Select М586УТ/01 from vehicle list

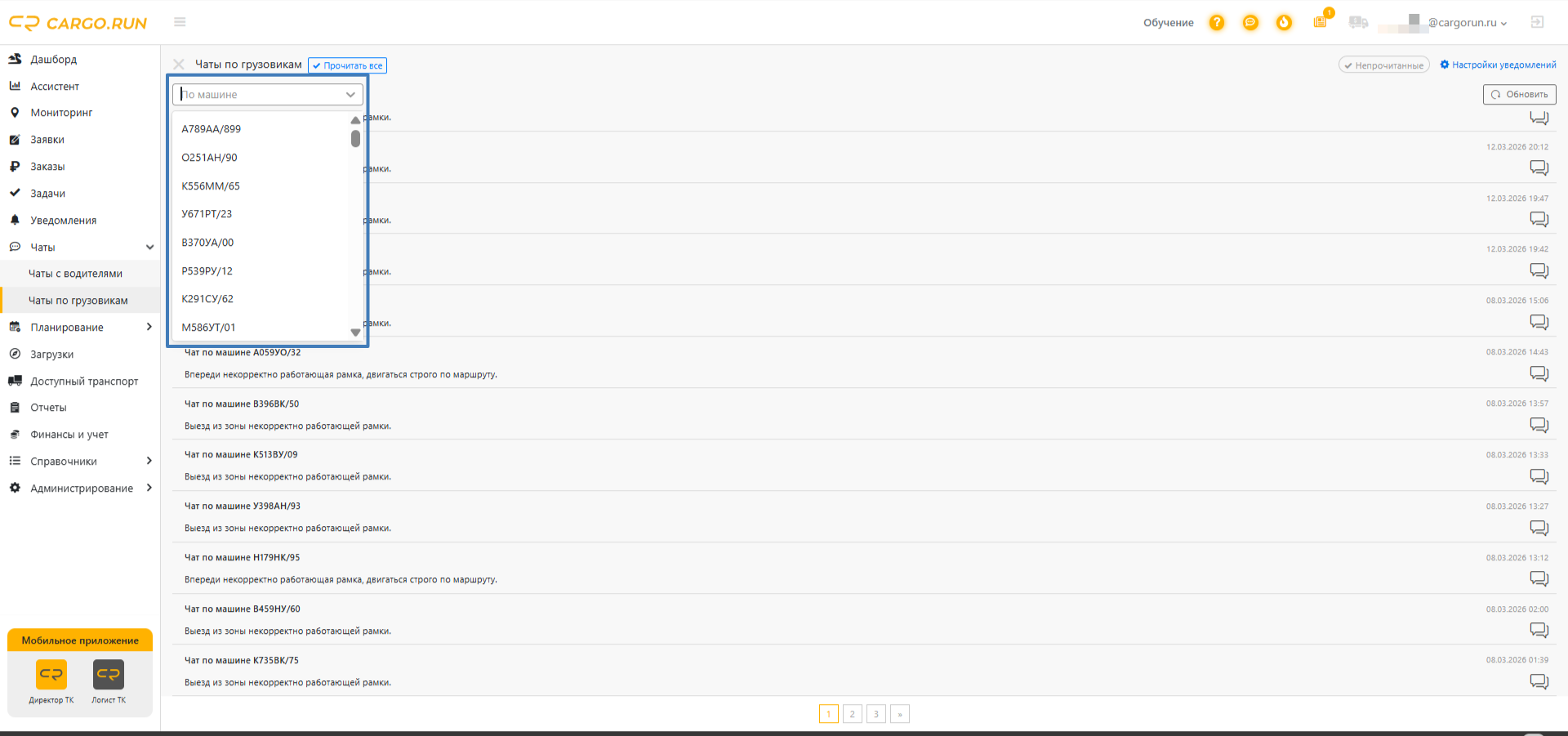point(261,328)
